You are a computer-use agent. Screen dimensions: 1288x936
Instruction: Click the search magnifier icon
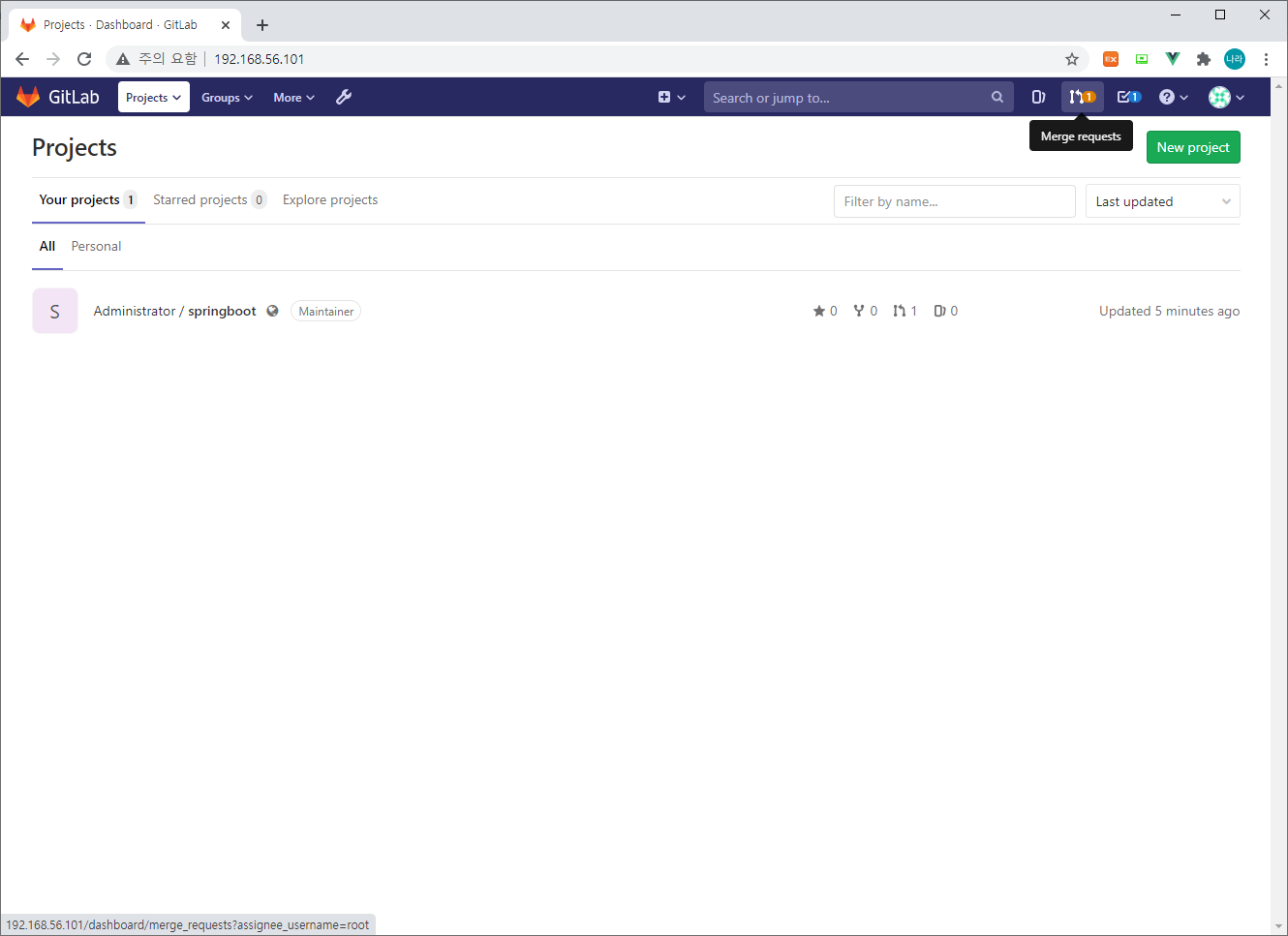tap(997, 97)
